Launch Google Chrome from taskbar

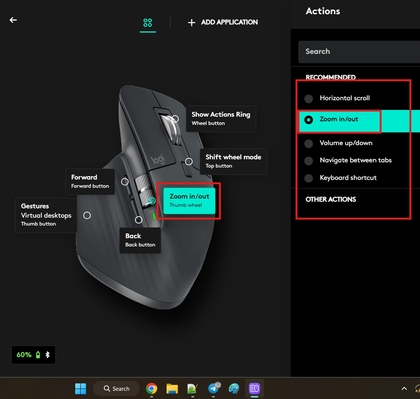[152, 388]
